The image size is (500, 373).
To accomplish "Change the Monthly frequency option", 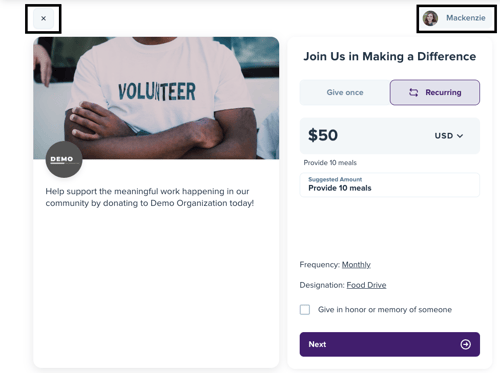I will 356,265.
